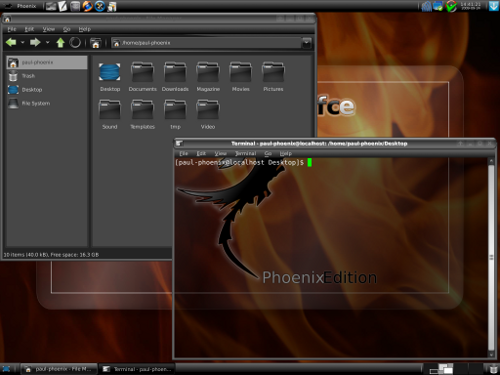Image resolution: width=500 pixels, height=375 pixels.
Task: Open the settings tools launcher in panel
Action: (100, 6)
